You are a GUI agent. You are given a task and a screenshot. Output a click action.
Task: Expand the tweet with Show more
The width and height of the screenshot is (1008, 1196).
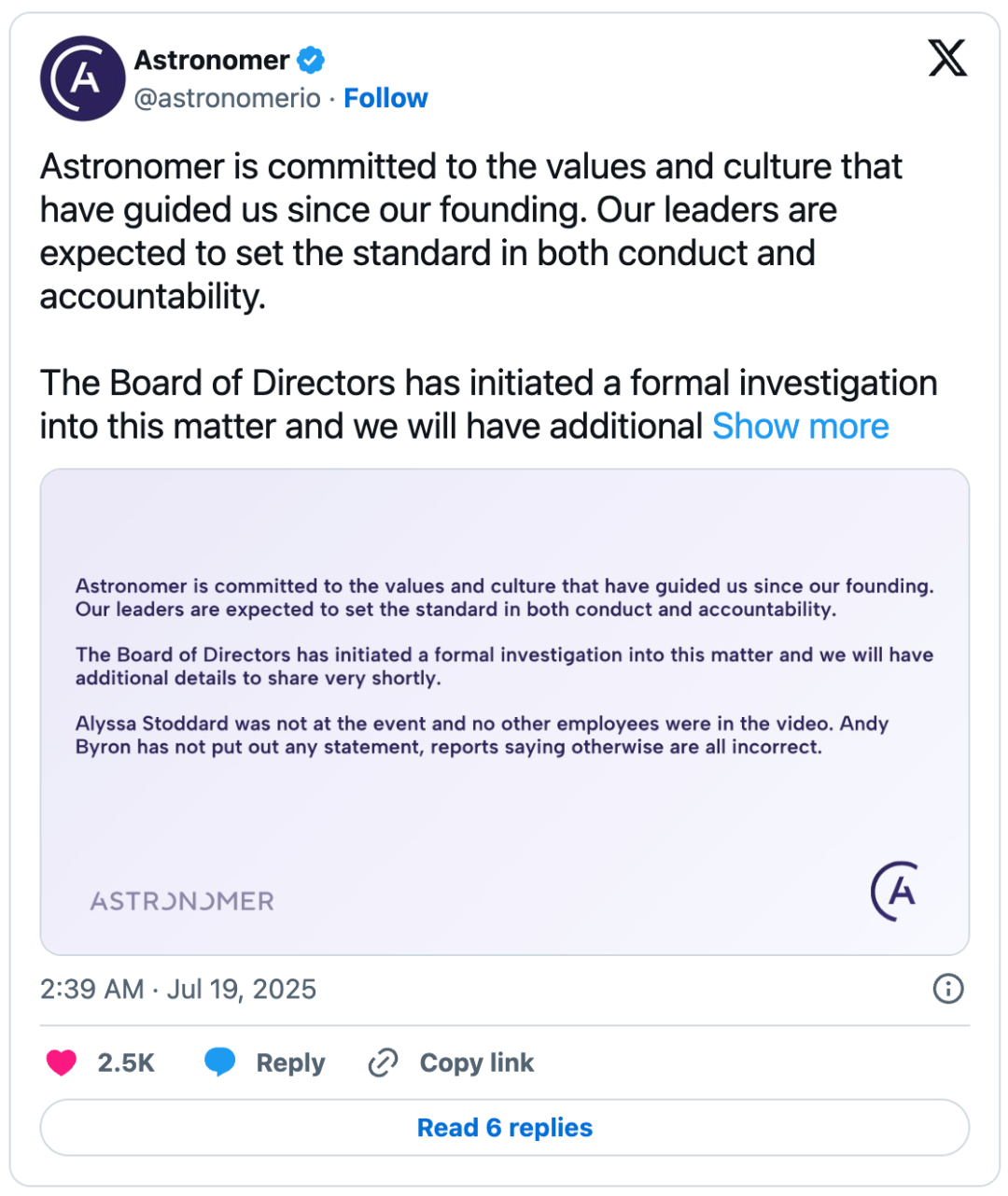[x=801, y=427]
